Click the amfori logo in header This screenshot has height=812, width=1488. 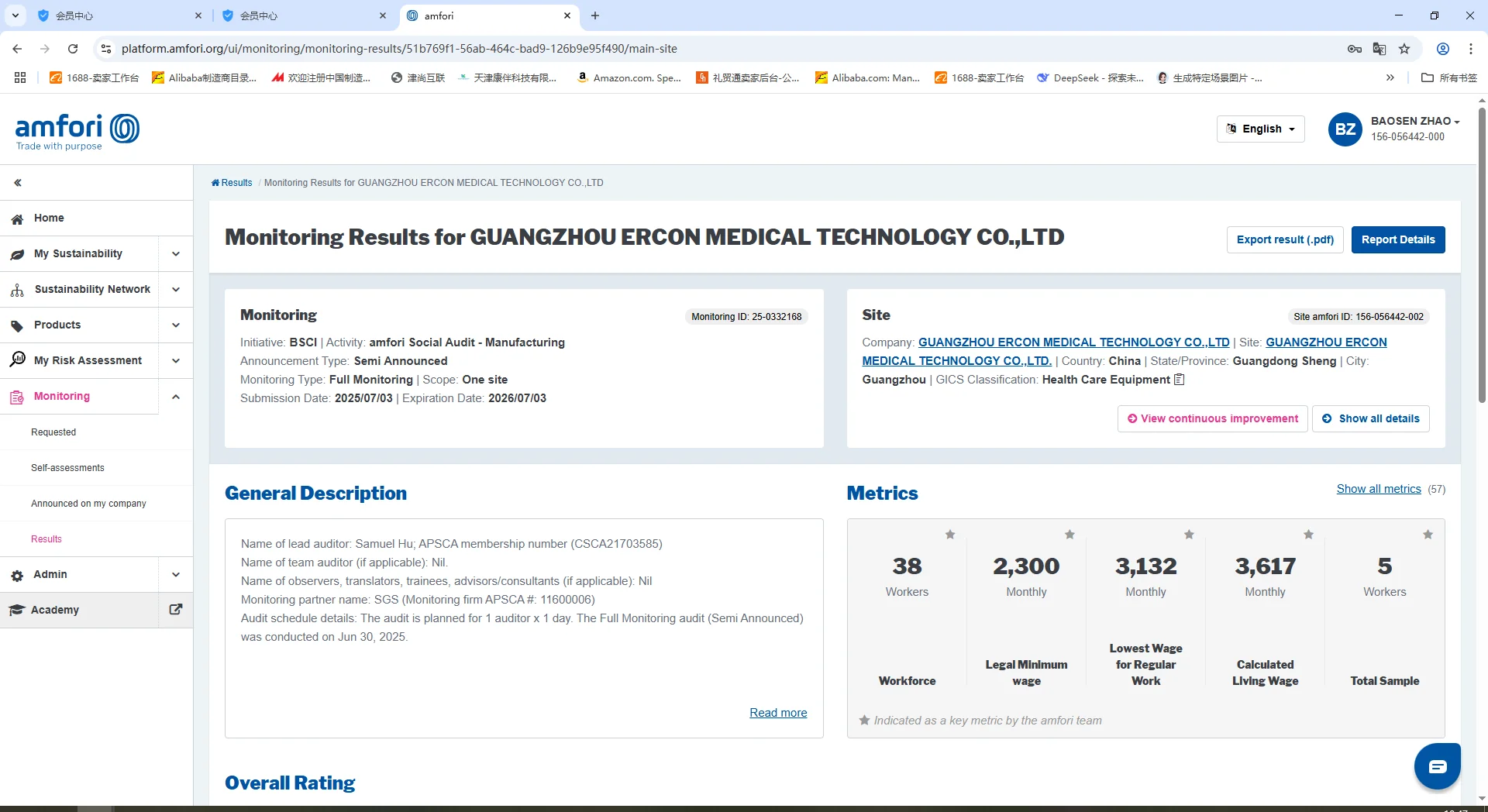tap(77, 130)
